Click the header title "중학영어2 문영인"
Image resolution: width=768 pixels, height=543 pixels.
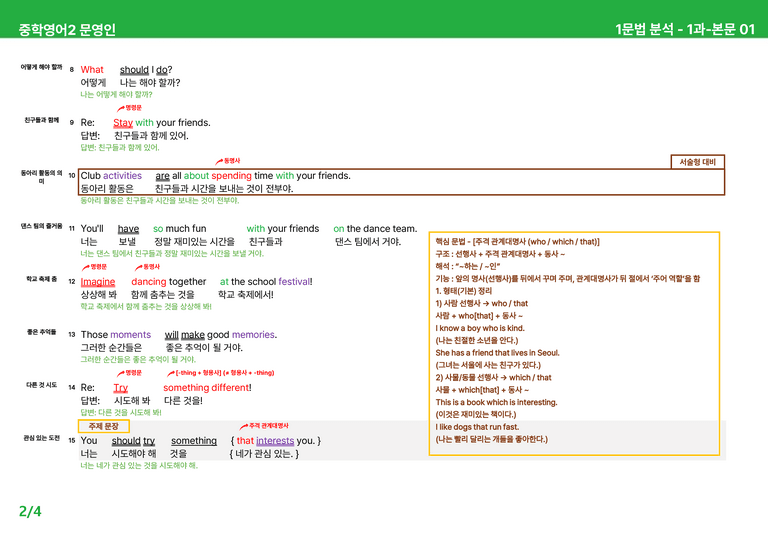click(x=67, y=30)
